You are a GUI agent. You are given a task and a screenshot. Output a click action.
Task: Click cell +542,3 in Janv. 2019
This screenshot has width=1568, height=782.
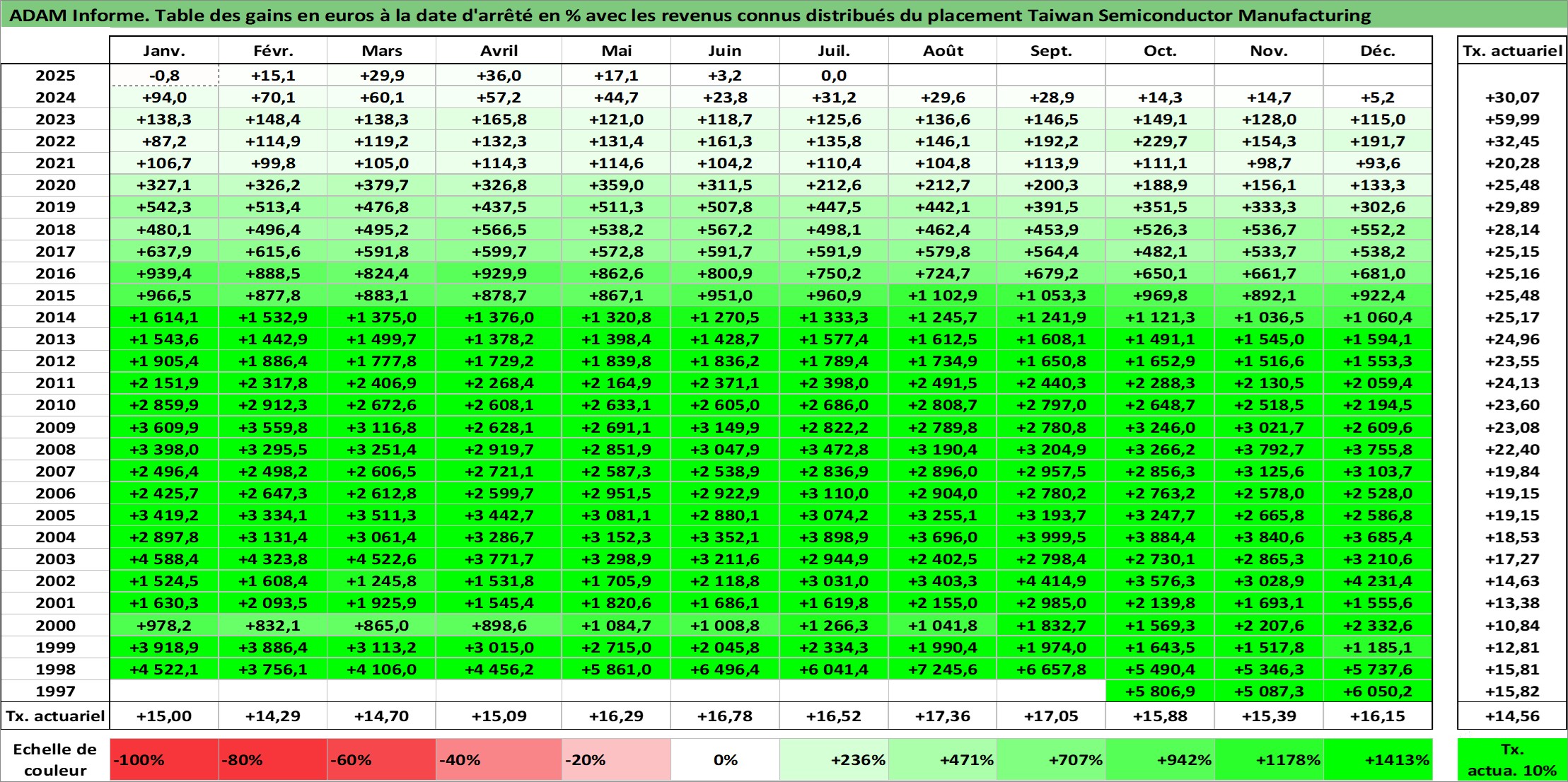(x=164, y=207)
